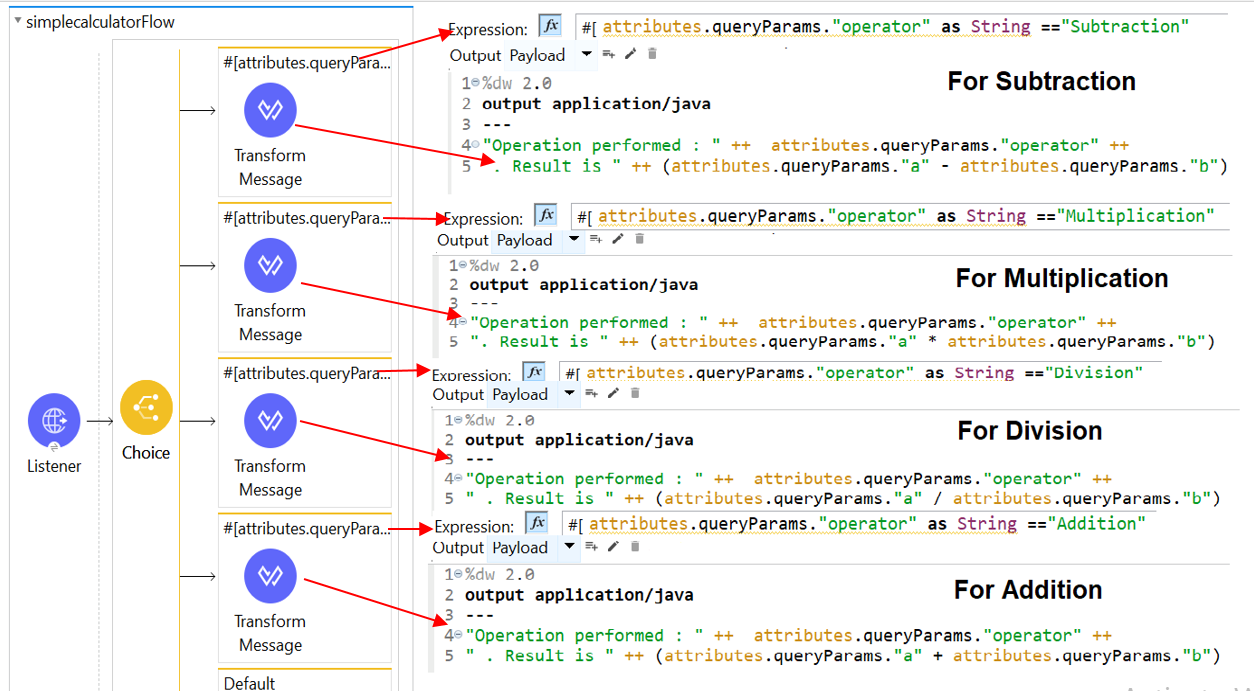
Task: Click the first #[attributes.queryPara... route header
Action: point(307,63)
